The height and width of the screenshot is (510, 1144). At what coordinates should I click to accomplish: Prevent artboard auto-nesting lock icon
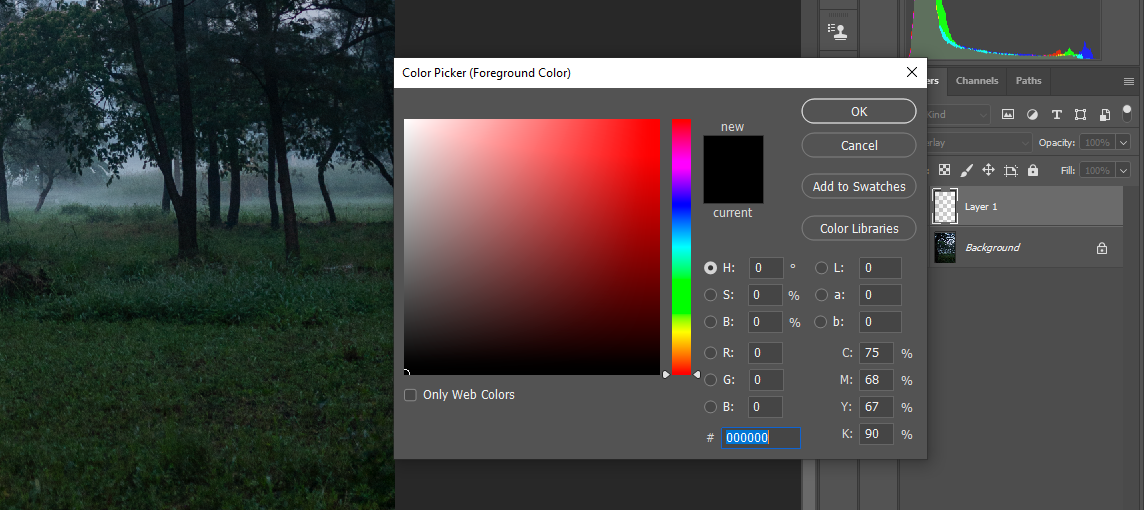[x=1010, y=171]
